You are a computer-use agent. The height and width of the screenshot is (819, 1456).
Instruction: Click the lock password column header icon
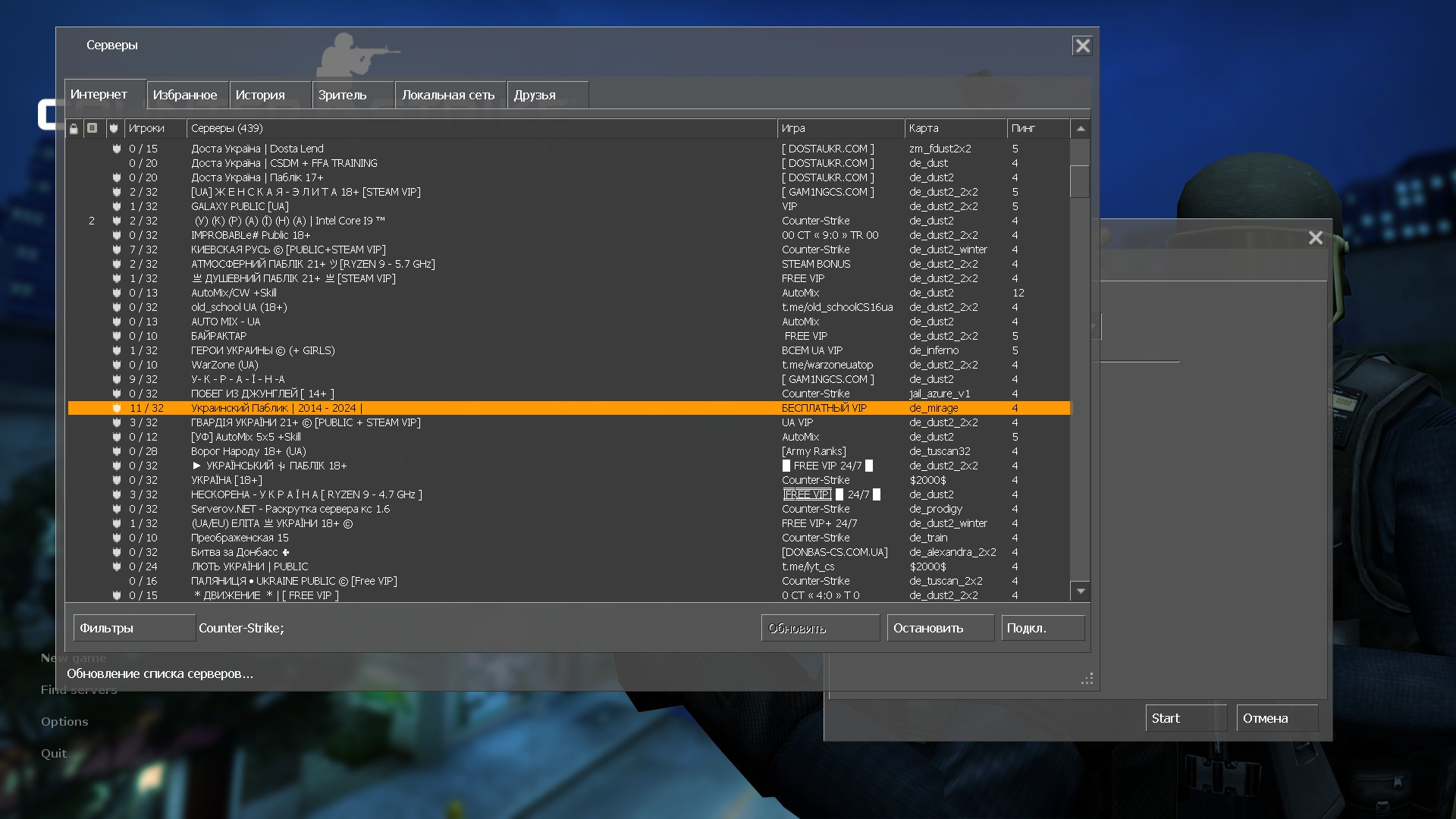coord(74,128)
